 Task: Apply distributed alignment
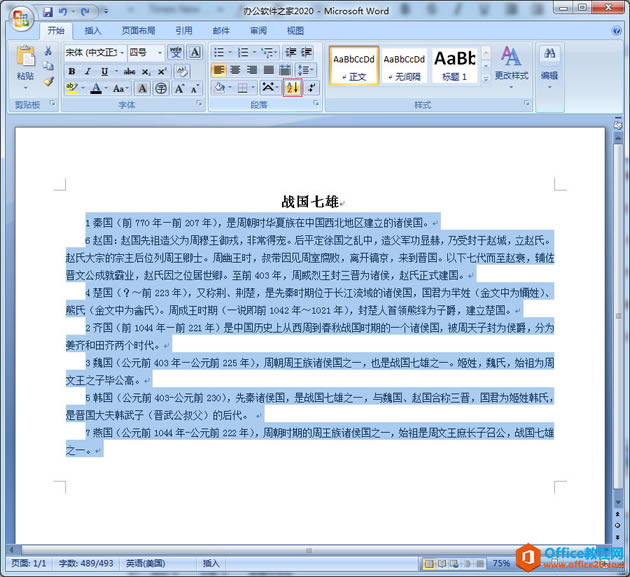tap(285, 70)
